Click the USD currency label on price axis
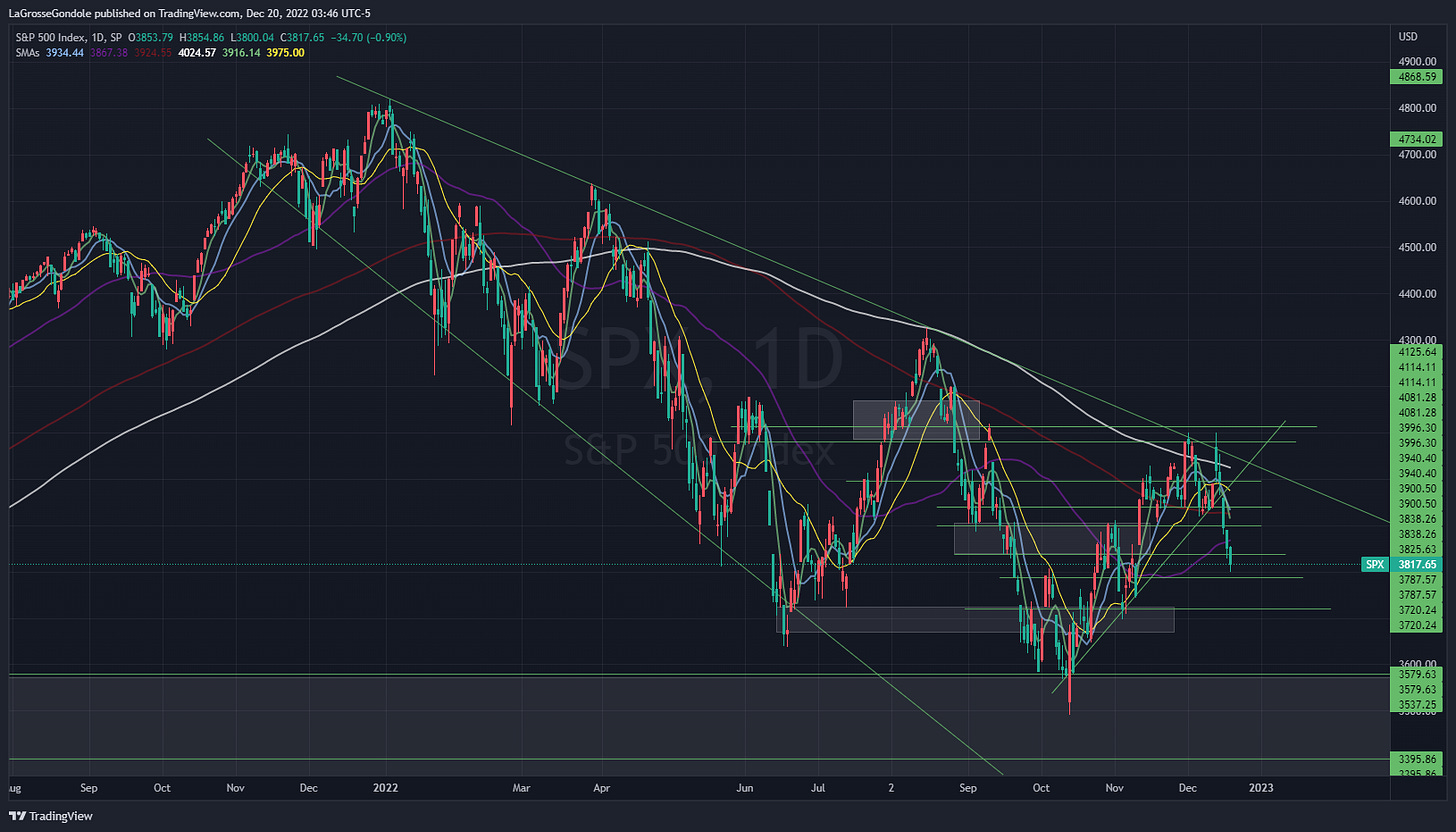 [1406, 37]
